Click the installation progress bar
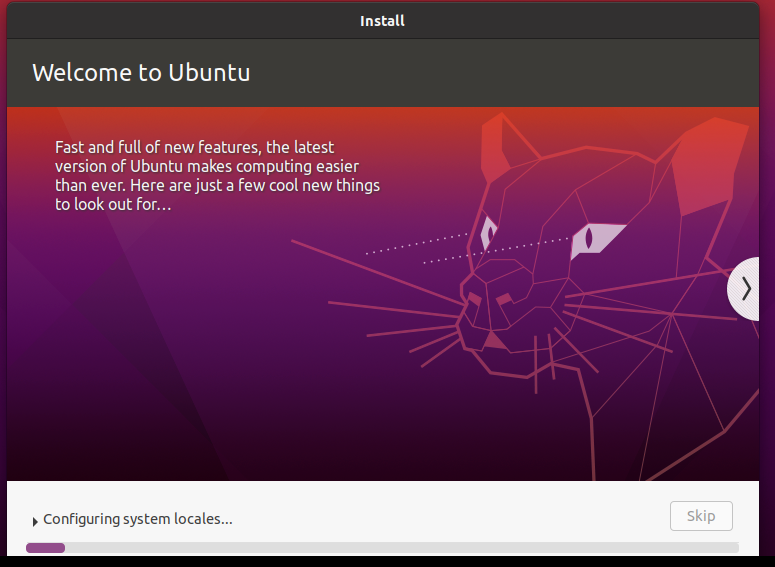Viewport: 775px width, 567px height. coord(382,548)
